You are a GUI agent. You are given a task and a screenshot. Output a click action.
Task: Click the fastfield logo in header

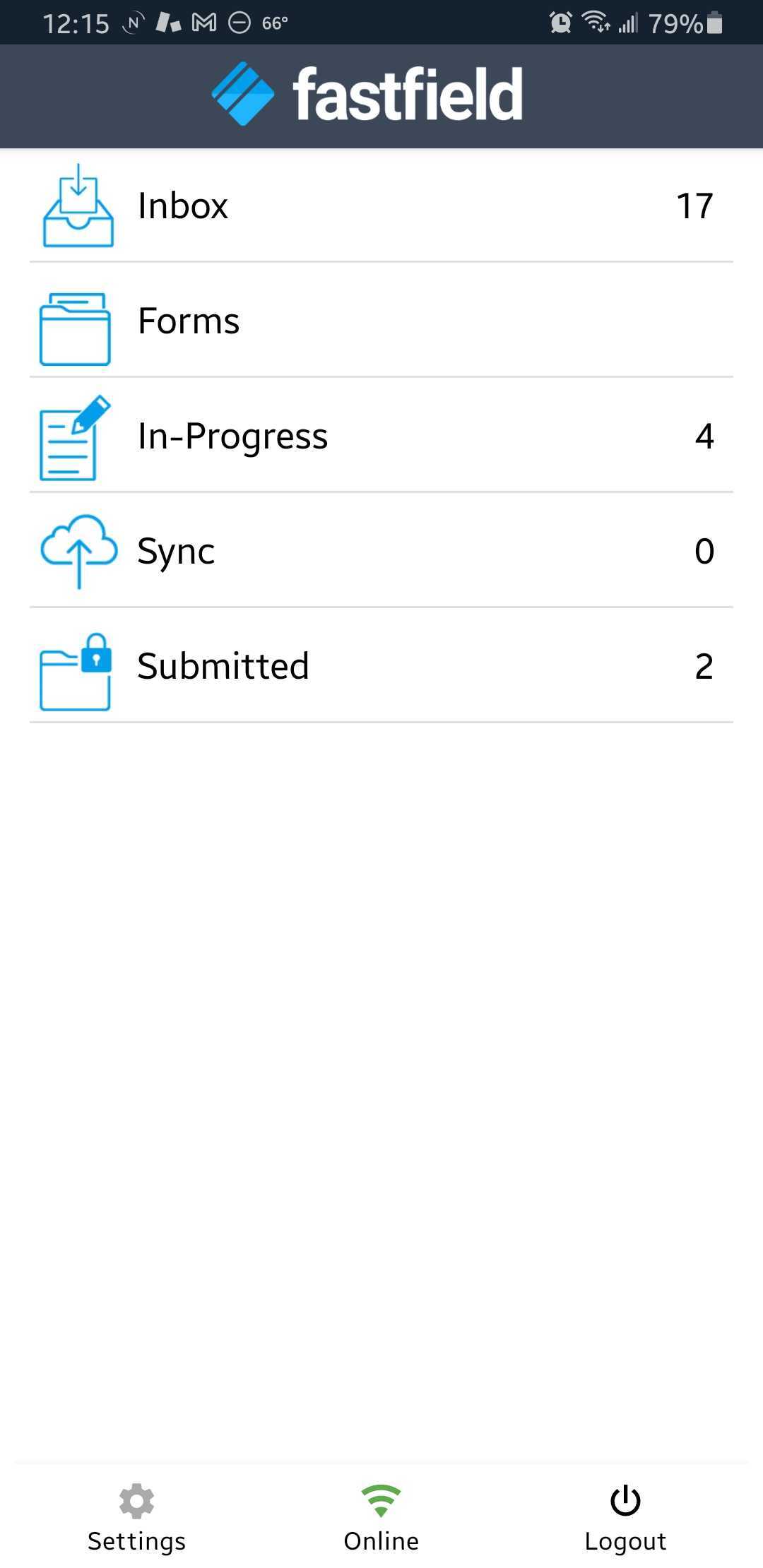pos(367,95)
